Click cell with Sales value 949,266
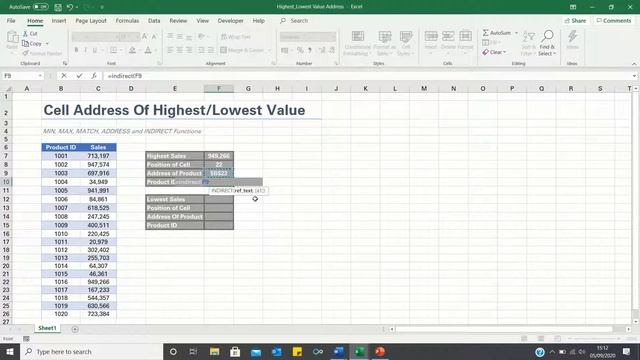The width and height of the screenshot is (640, 360). pyautogui.click(x=98, y=282)
